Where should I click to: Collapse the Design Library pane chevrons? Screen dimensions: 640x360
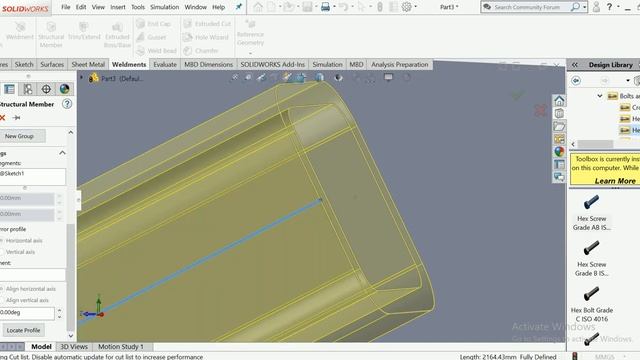575,65
